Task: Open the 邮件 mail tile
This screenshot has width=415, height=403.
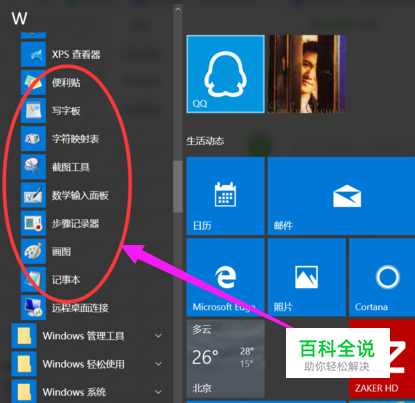Action: click(x=341, y=196)
